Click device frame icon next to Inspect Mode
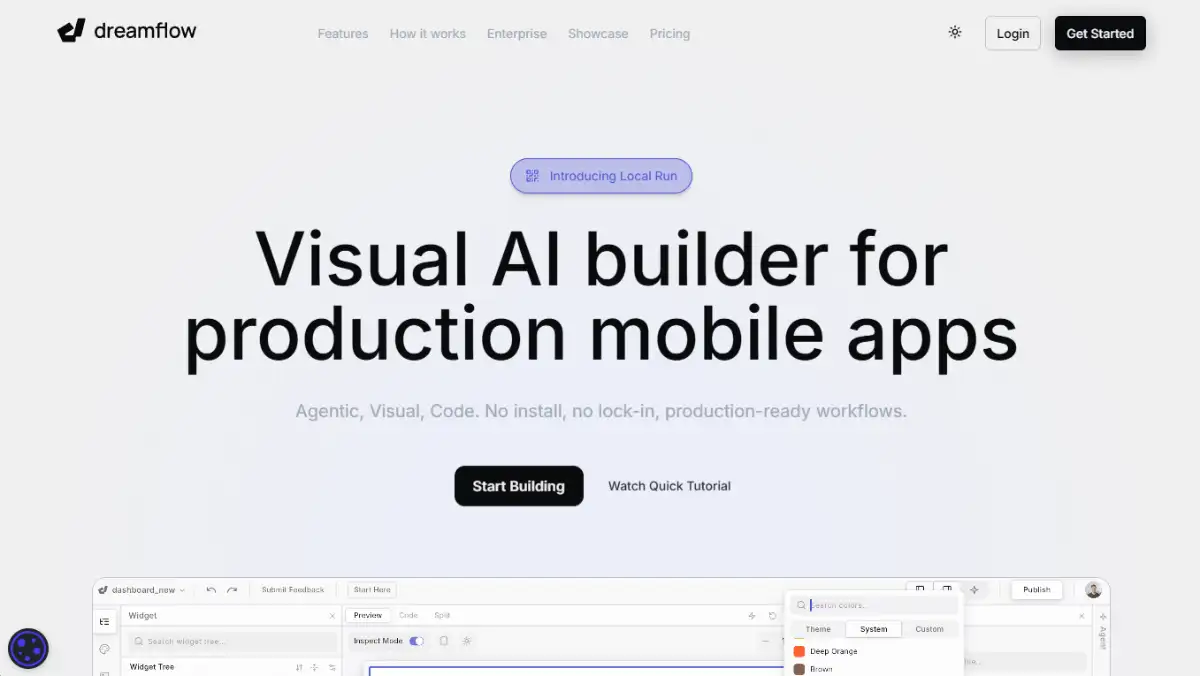The height and width of the screenshot is (676, 1200). [444, 641]
